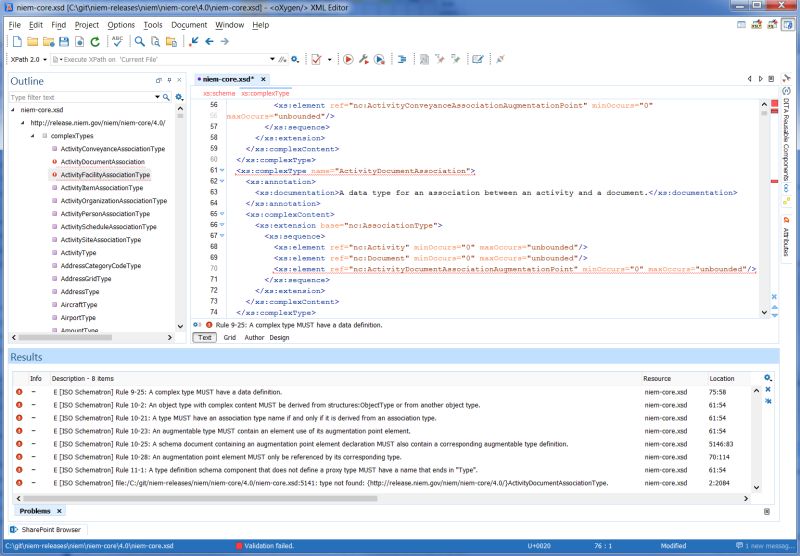Open the Database perspective icon

[788, 24]
